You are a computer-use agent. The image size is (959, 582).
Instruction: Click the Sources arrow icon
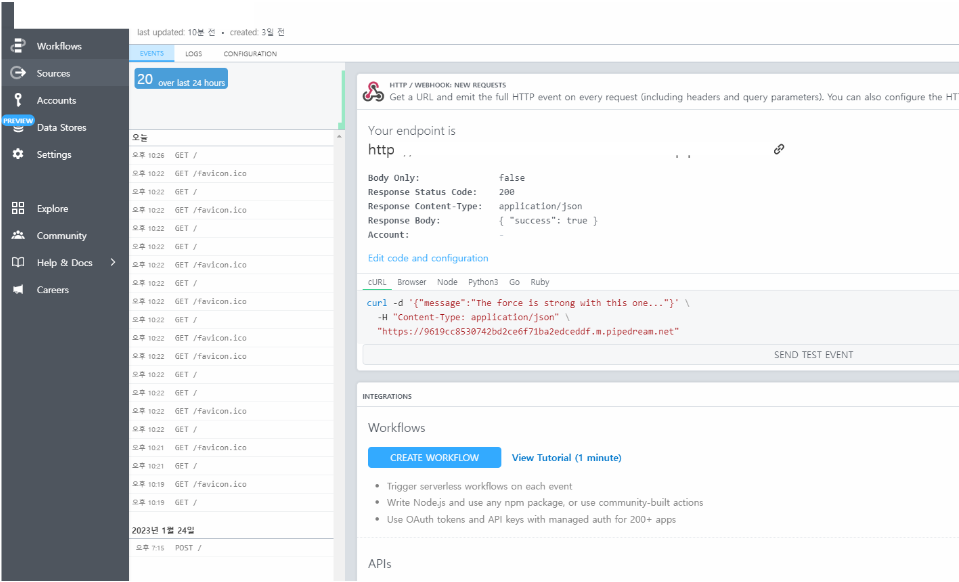pyautogui.click(x=18, y=73)
